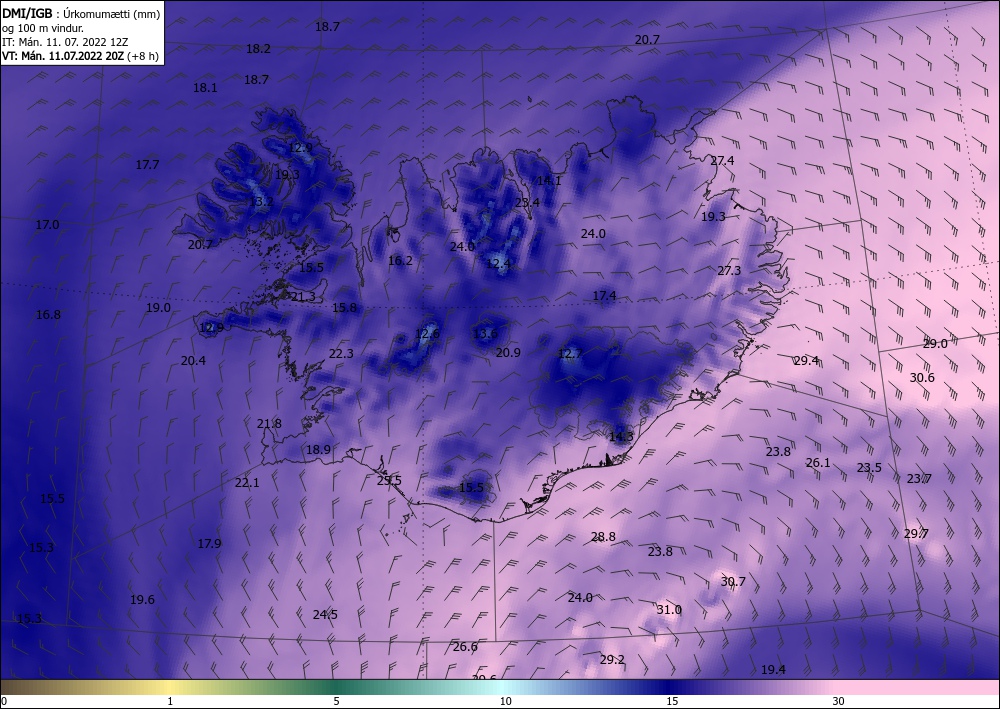This screenshot has width=1000, height=709.
Task: Click the 12.6 value label
Action: click(427, 333)
